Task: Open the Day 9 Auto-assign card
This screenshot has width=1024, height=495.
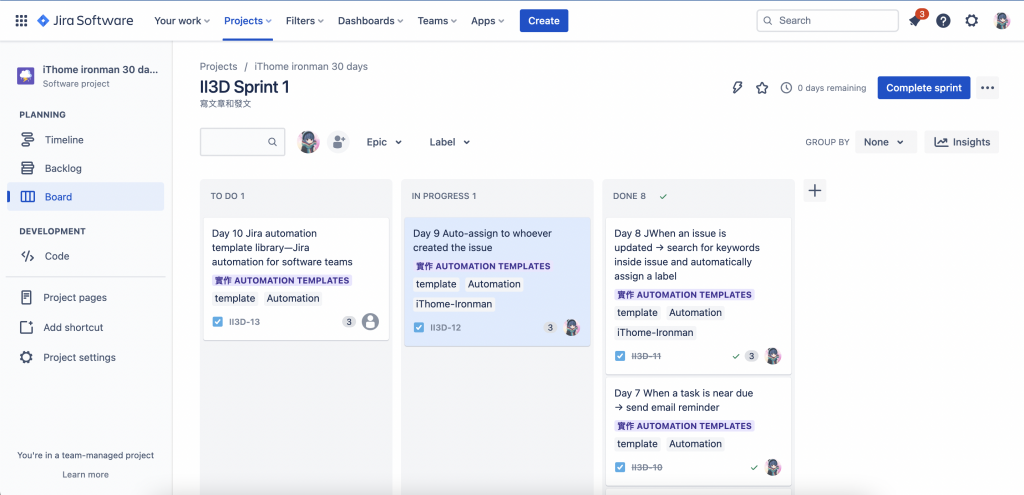Action: 497,281
